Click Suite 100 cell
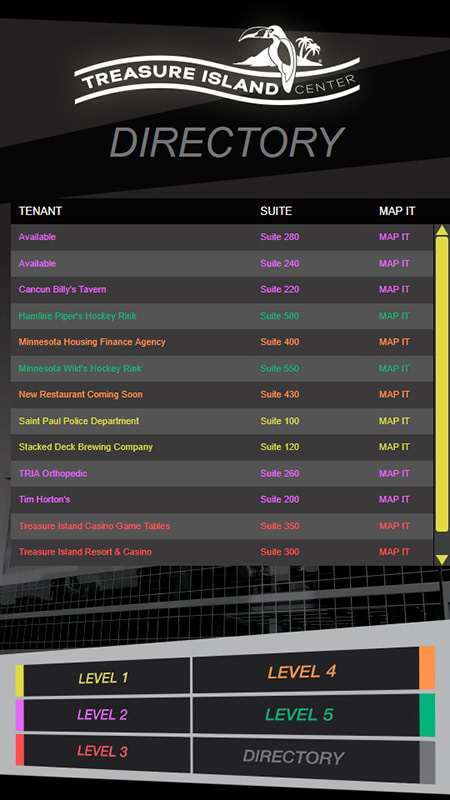 click(x=280, y=421)
